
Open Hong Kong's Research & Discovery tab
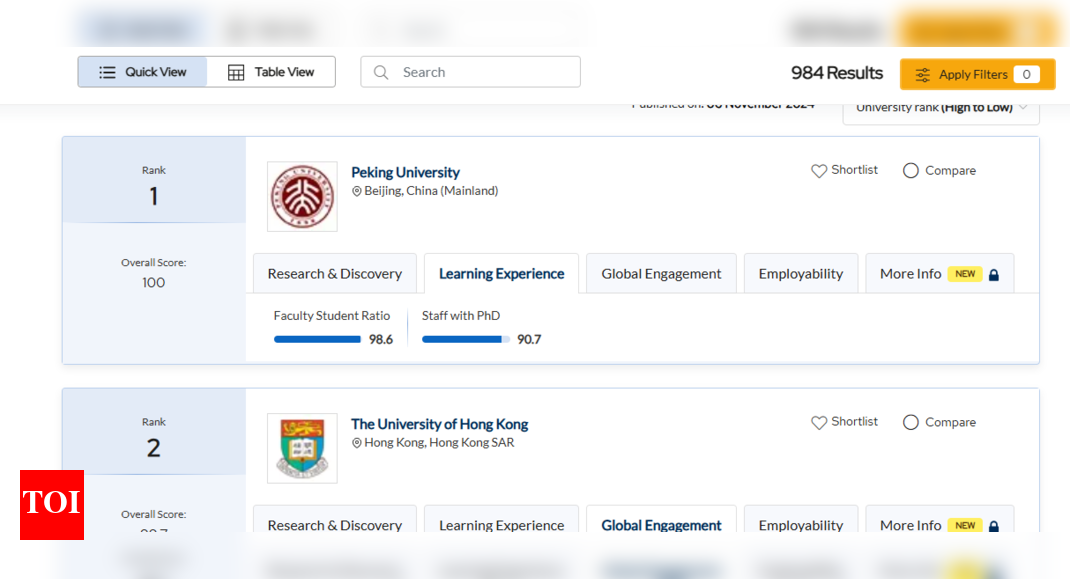[x=334, y=519]
